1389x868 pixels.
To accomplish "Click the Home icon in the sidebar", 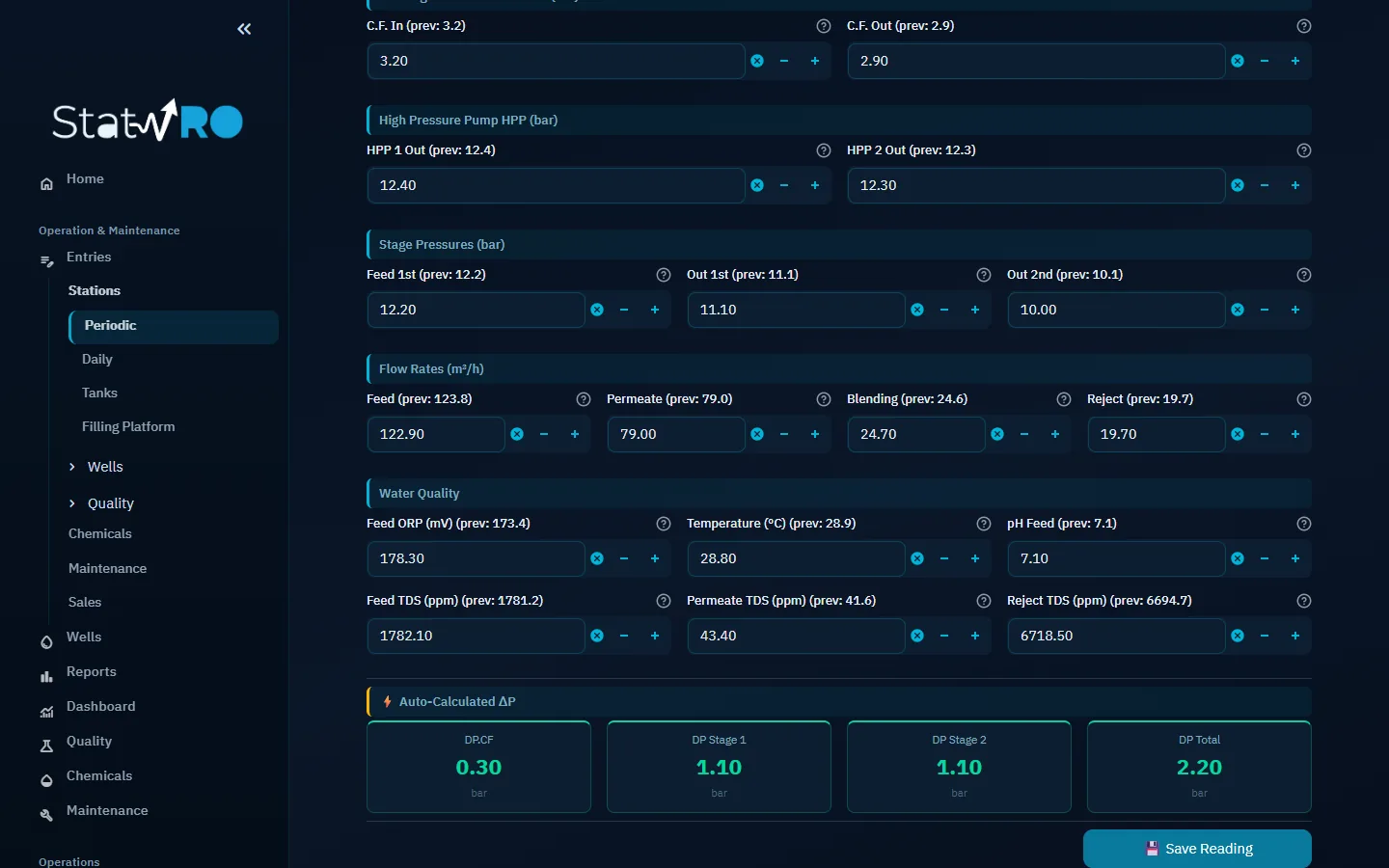I will (46, 183).
